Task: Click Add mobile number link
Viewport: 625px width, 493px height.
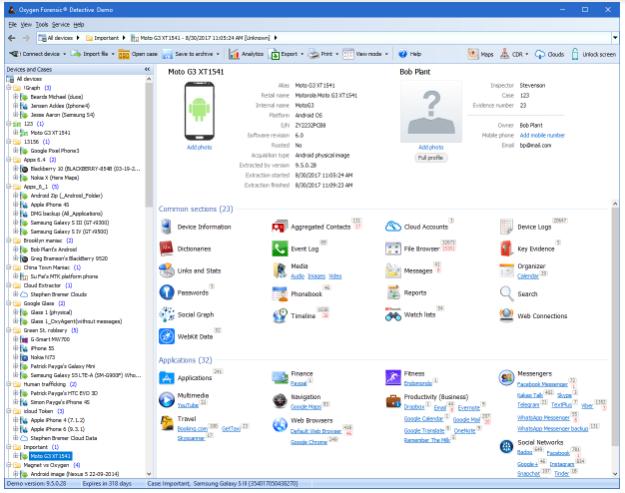Action: click(x=542, y=135)
